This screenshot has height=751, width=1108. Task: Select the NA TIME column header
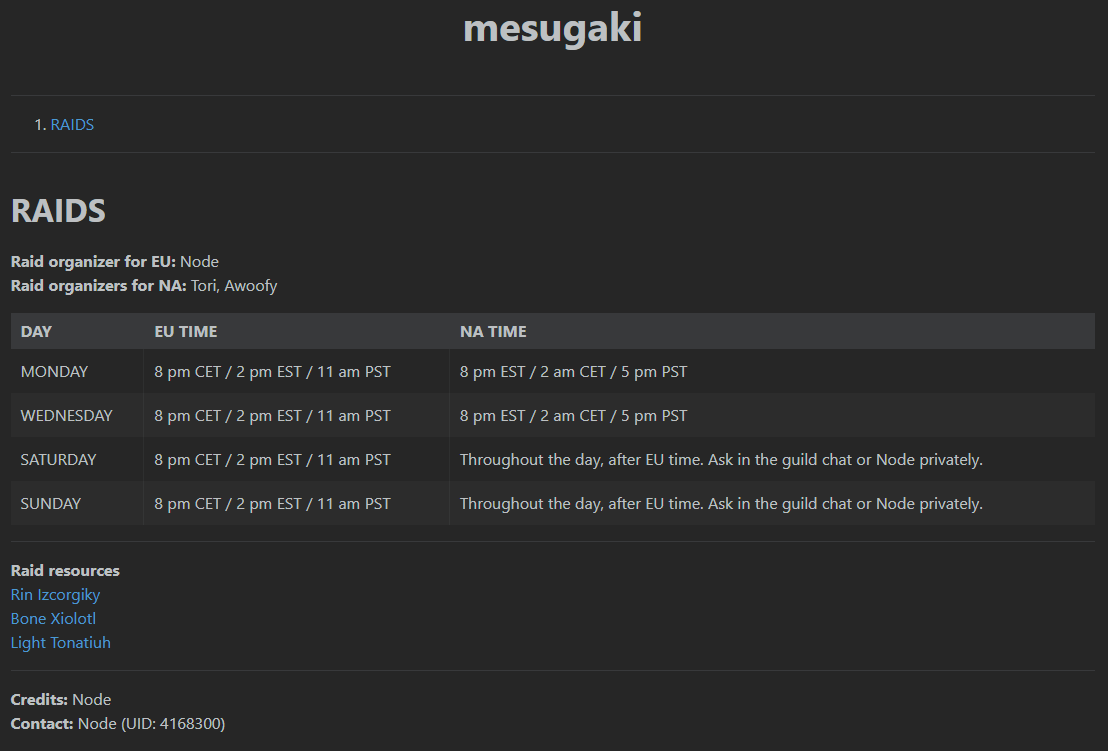pos(772,331)
